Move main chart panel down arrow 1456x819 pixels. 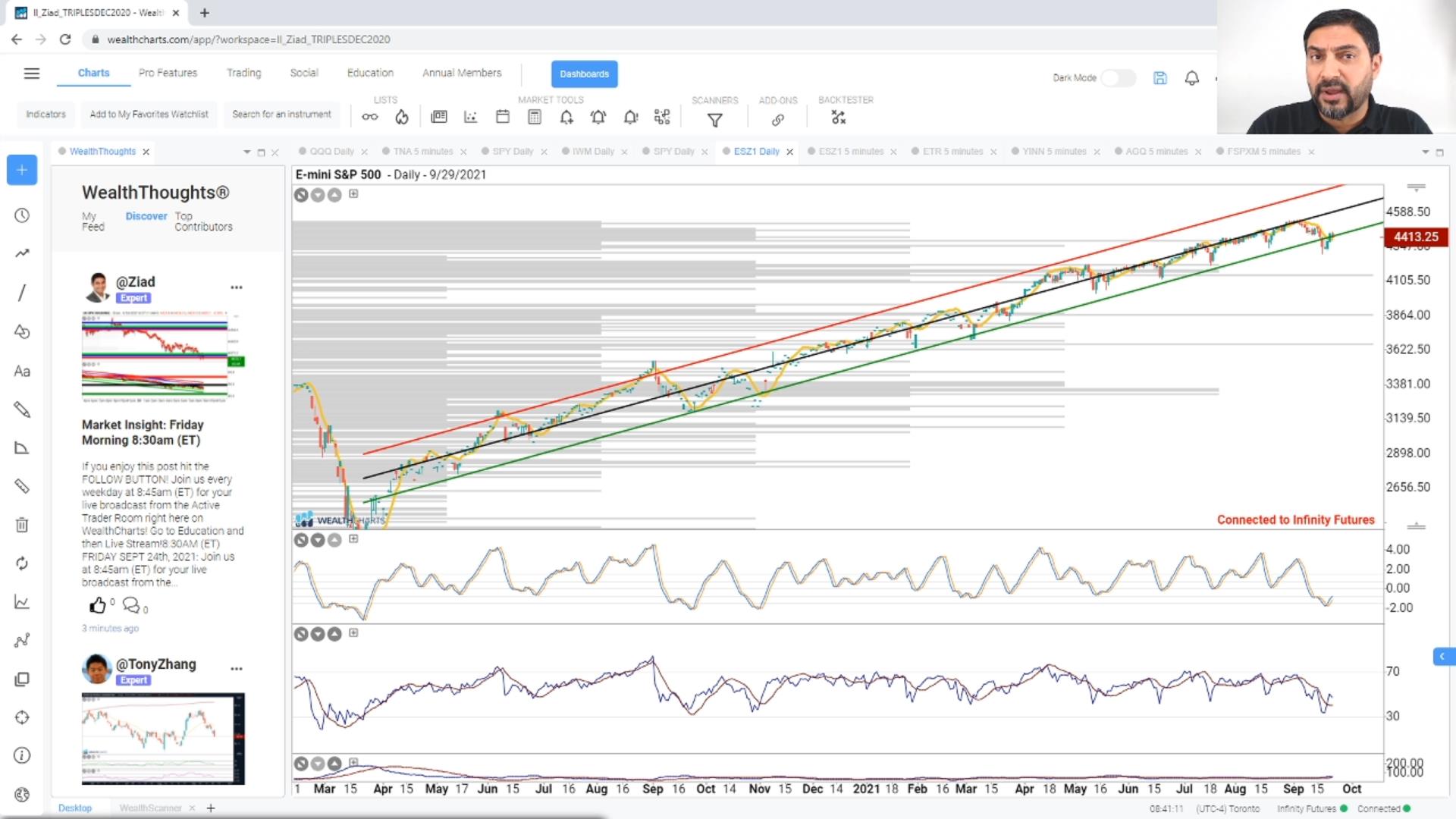[x=318, y=195]
